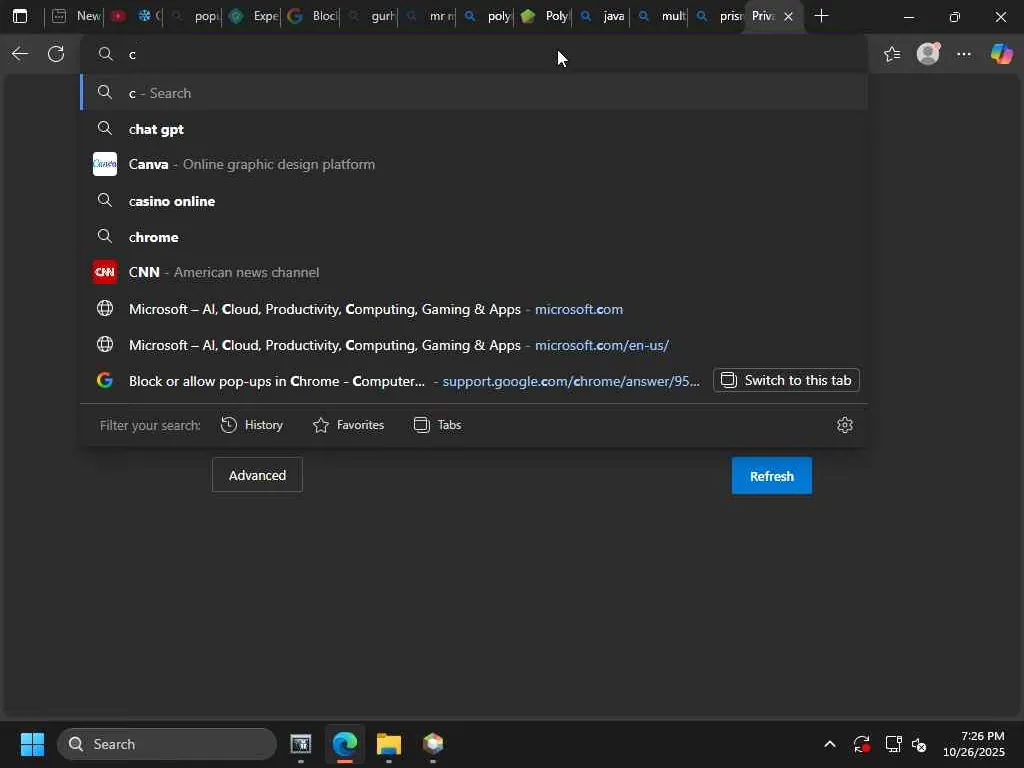Click the display network tray icon
The height and width of the screenshot is (768, 1024).
tap(893, 744)
